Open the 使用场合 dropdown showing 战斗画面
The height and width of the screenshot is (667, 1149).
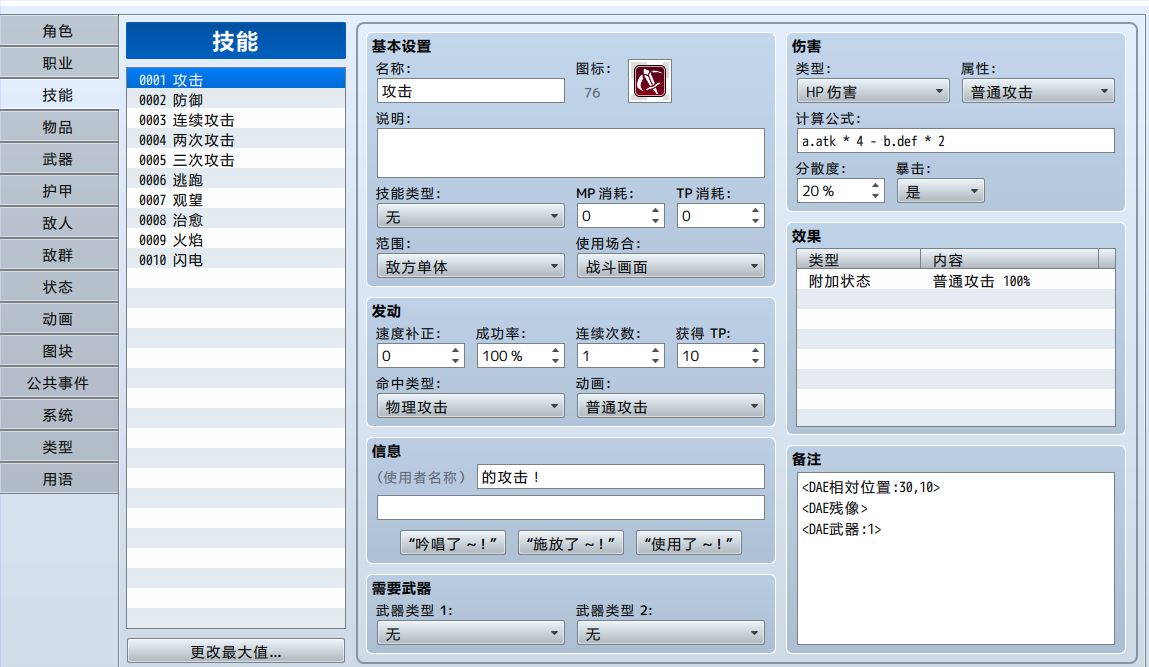pos(670,266)
